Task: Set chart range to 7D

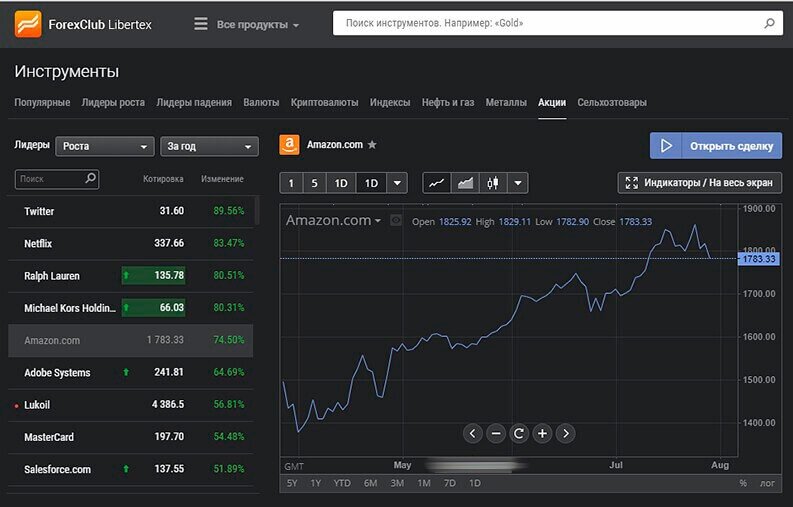Action: (x=450, y=483)
